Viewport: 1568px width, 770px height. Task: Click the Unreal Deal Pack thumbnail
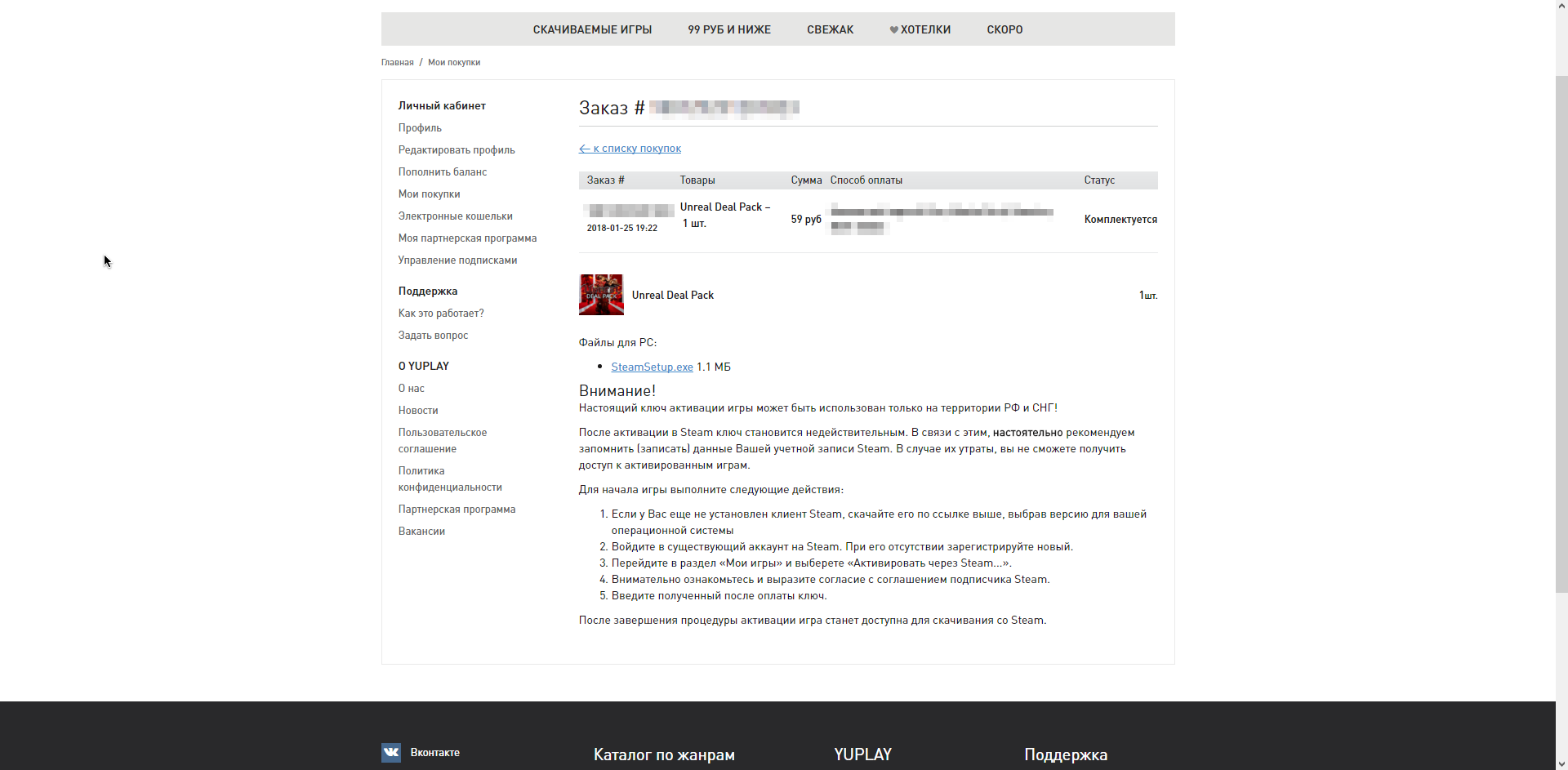pyautogui.click(x=601, y=295)
